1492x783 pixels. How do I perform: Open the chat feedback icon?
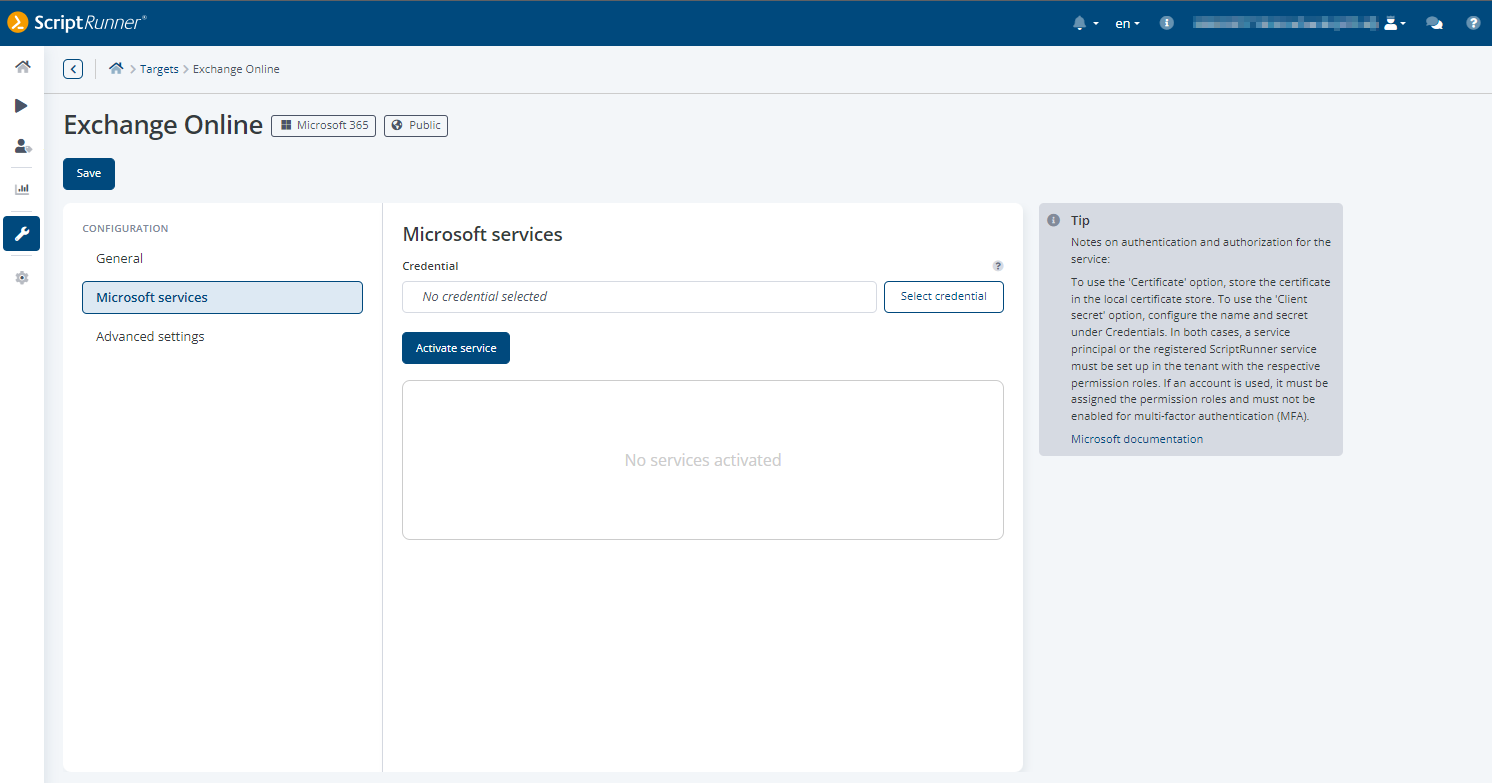(1434, 23)
